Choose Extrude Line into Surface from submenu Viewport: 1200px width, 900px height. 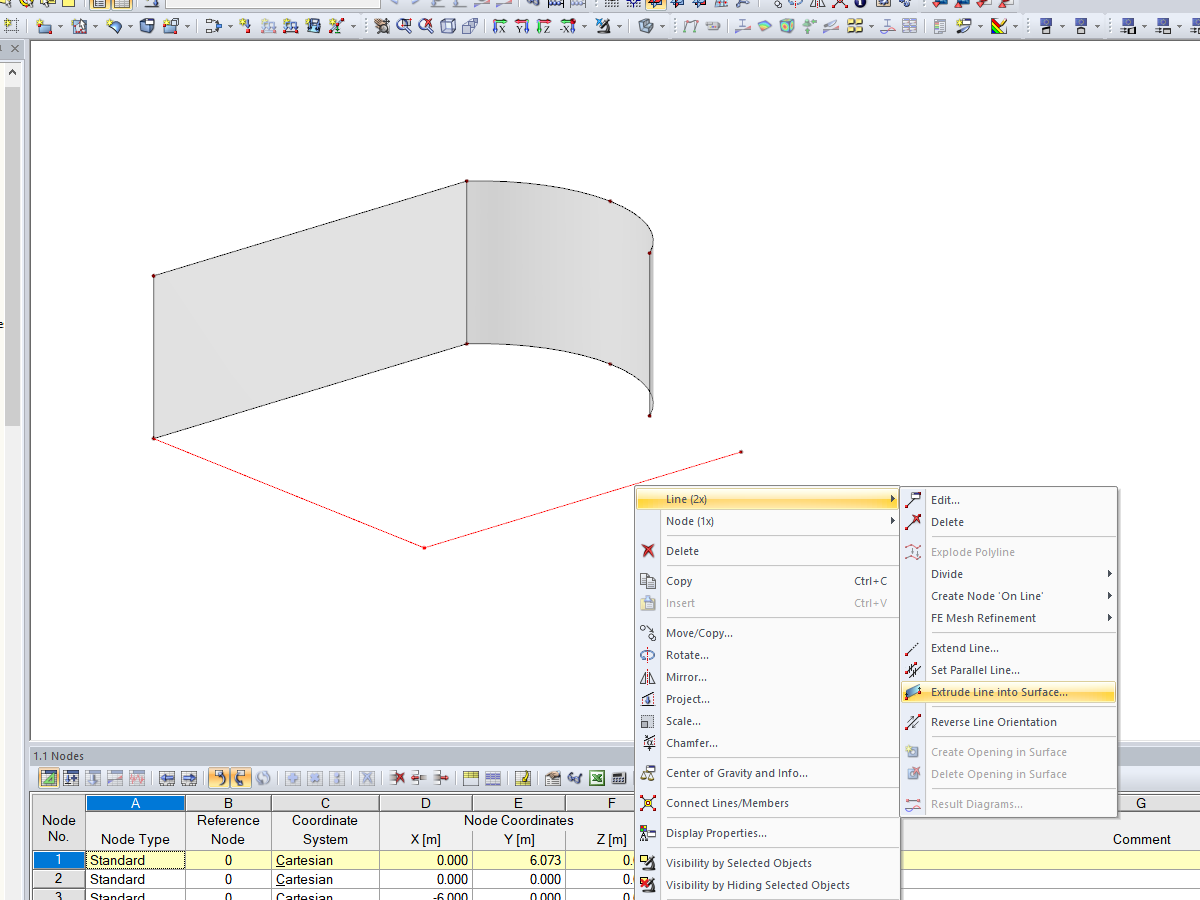click(1000, 692)
